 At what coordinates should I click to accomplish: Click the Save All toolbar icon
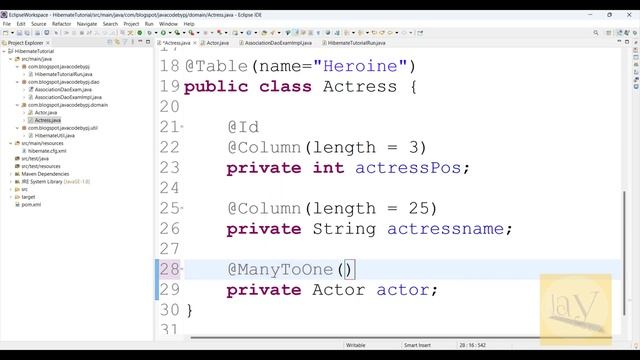27,33
